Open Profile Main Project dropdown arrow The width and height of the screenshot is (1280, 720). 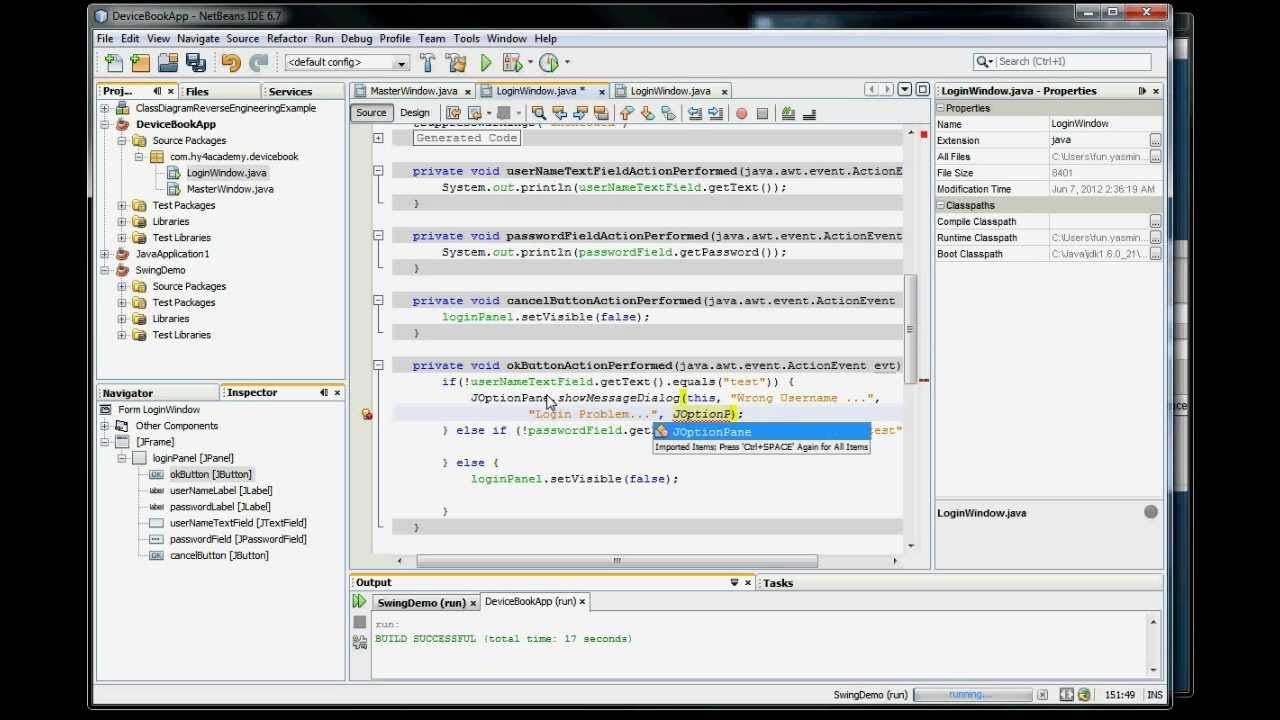(567, 63)
